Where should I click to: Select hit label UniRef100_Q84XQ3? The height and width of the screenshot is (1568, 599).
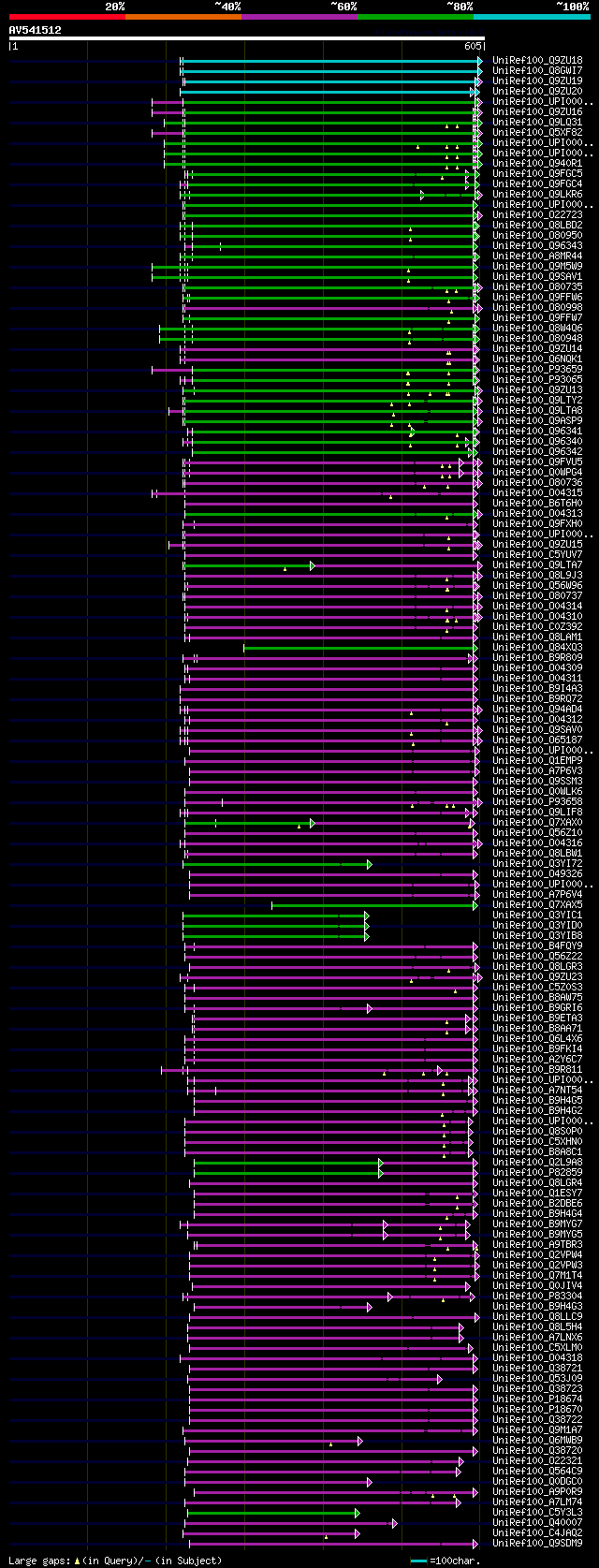click(x=537, y=647)
